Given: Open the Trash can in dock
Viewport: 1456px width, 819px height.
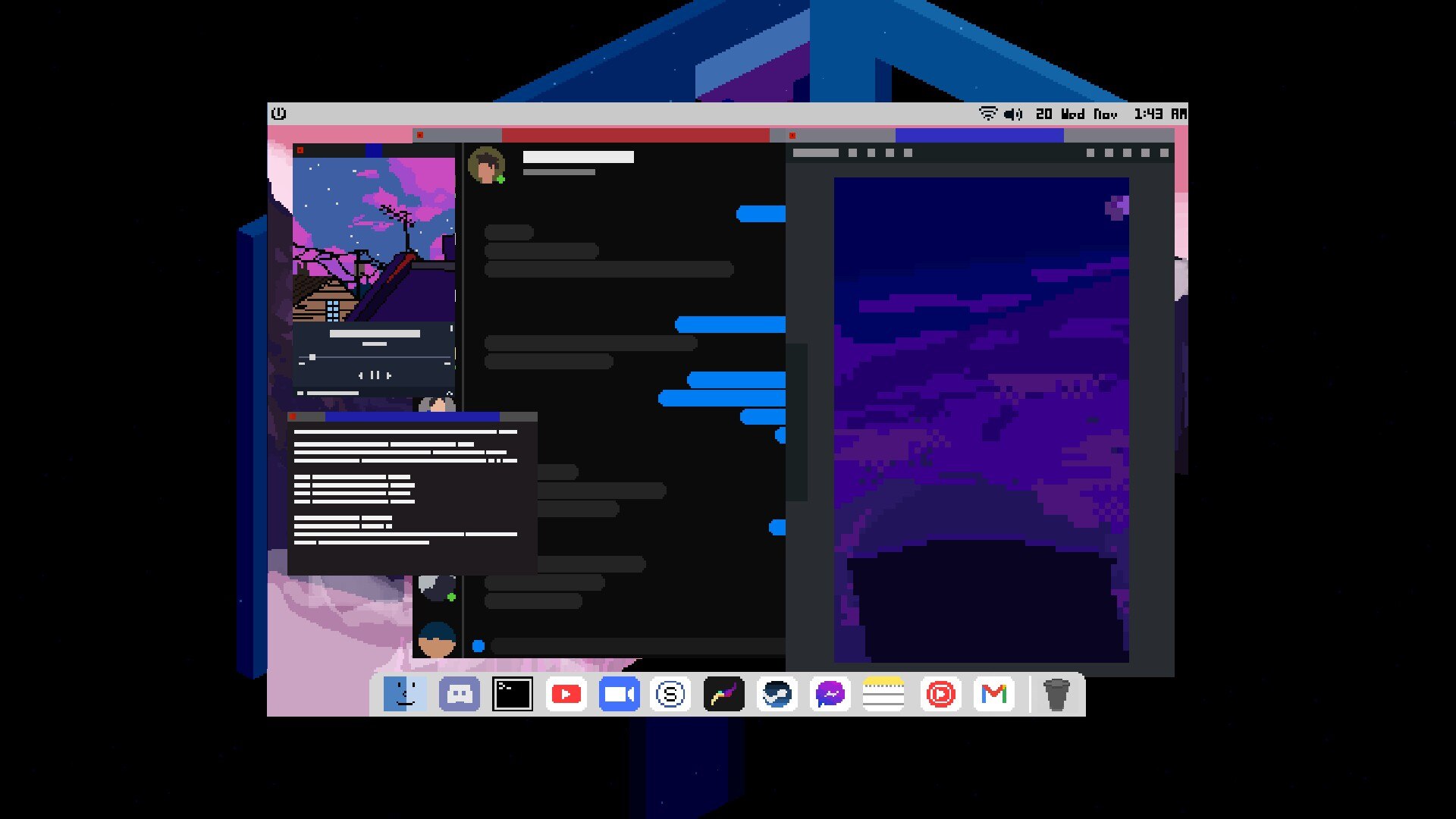Looking at the screenshot, I should 1056,695.
